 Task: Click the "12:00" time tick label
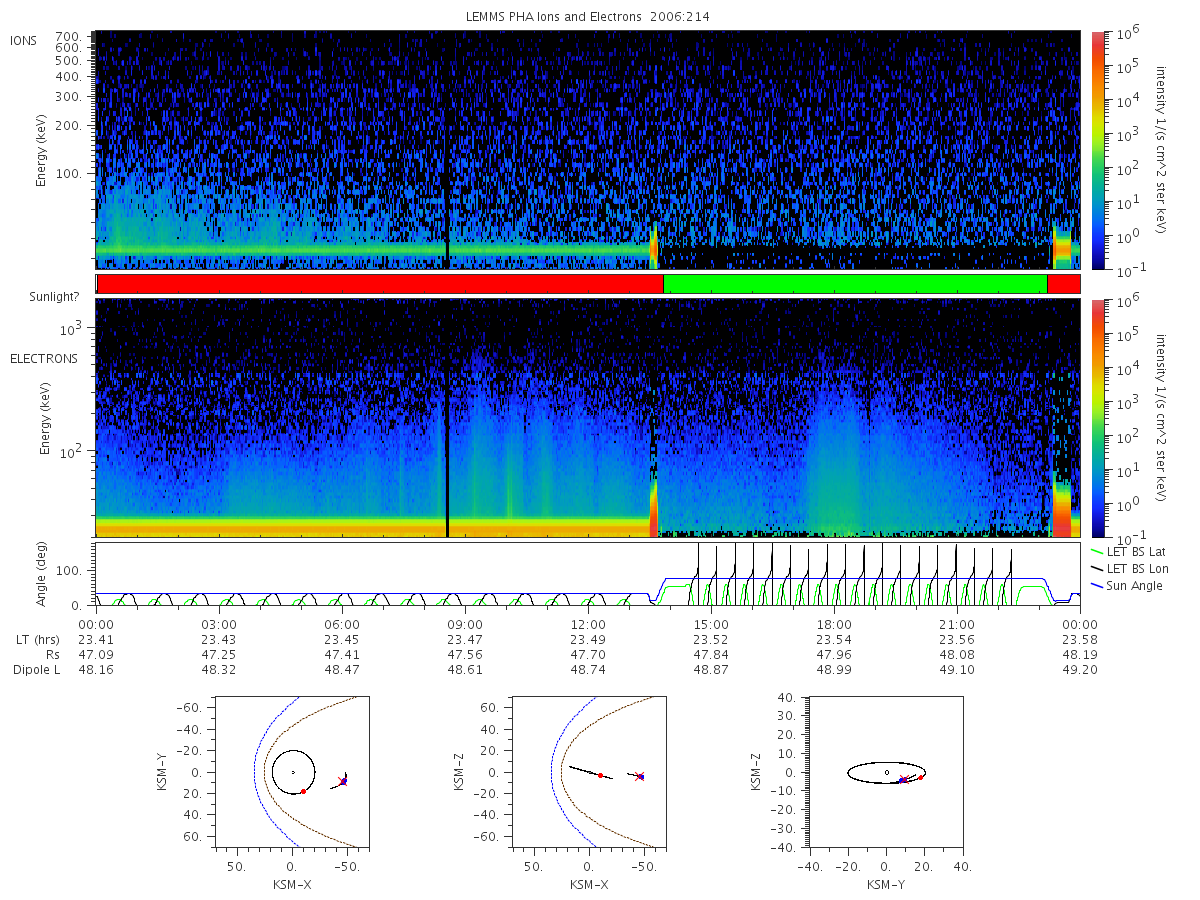pyautogui.click(x=588, y=625)
